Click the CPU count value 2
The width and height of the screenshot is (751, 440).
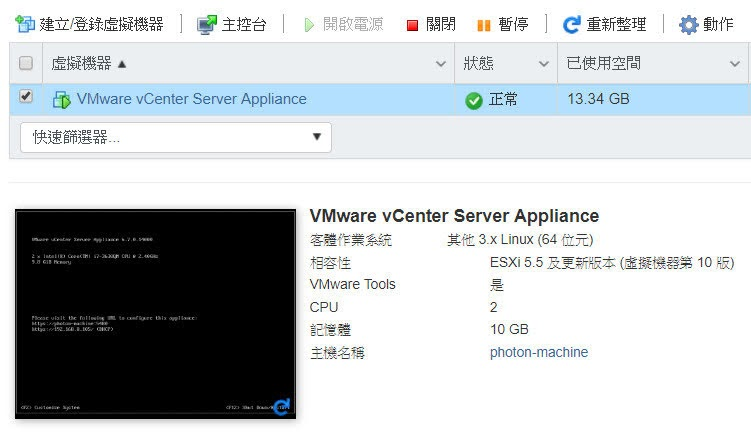point(493,307)
